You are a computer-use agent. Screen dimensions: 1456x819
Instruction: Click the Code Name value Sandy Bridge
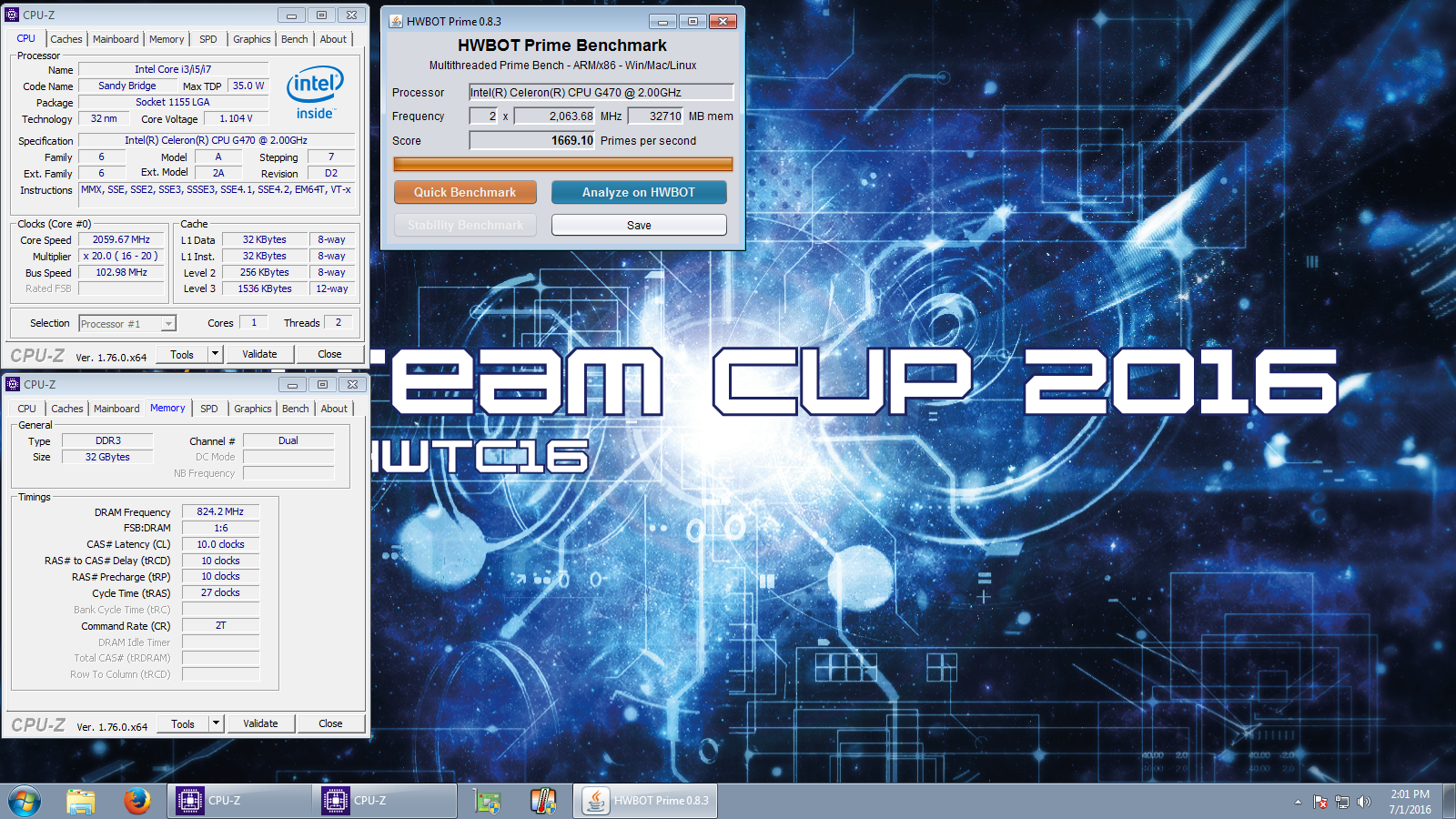(127, 86)
